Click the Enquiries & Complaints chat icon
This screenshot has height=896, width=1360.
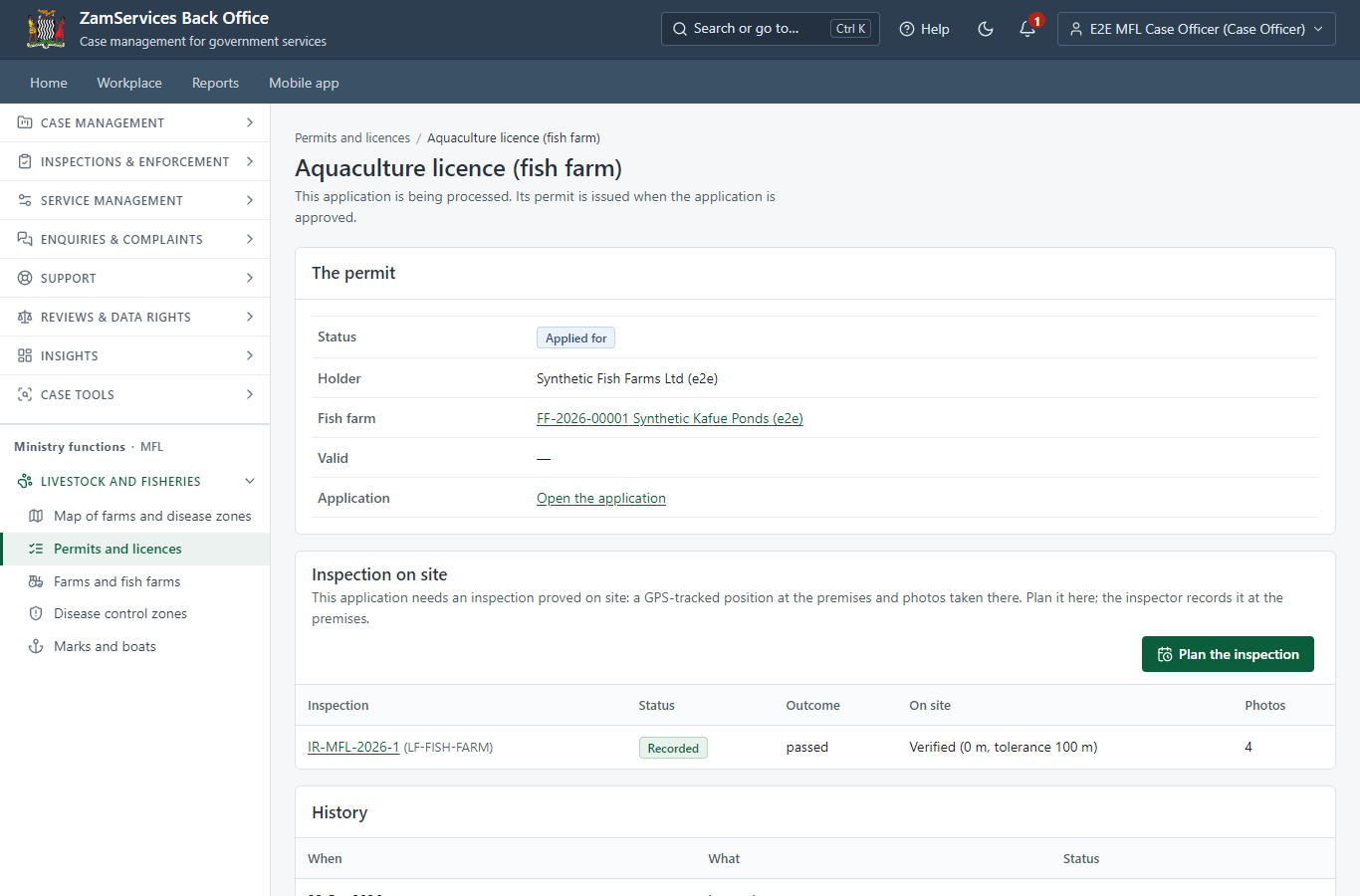tap(25, 239)
